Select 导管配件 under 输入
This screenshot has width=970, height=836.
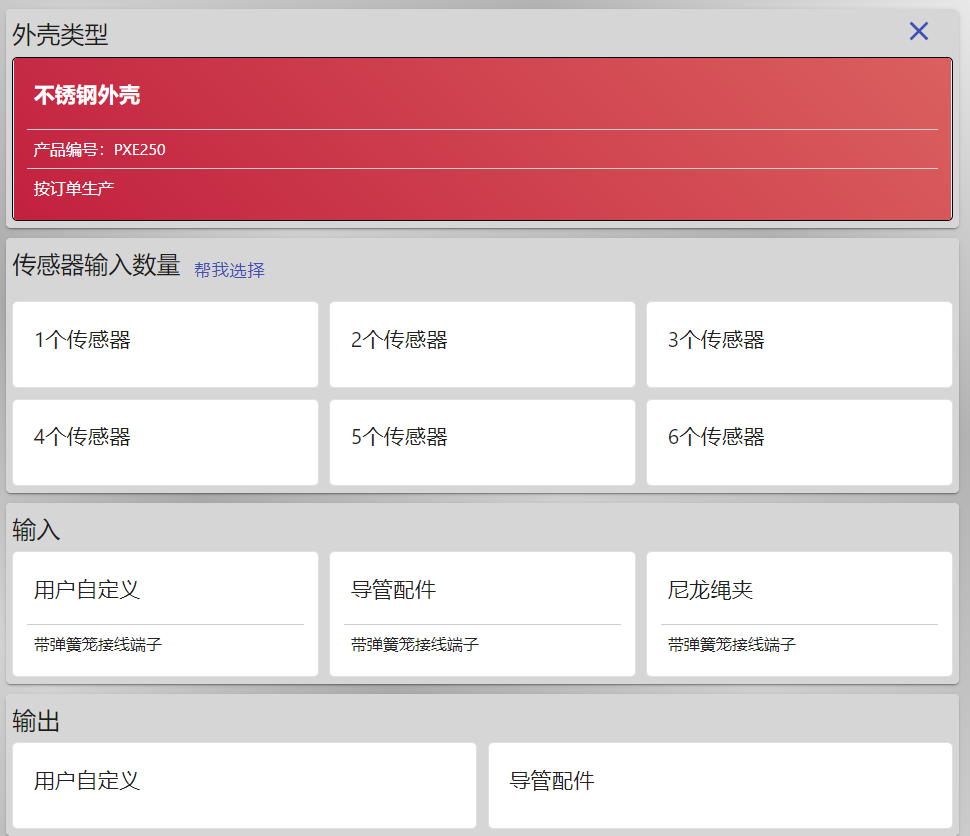482,614
